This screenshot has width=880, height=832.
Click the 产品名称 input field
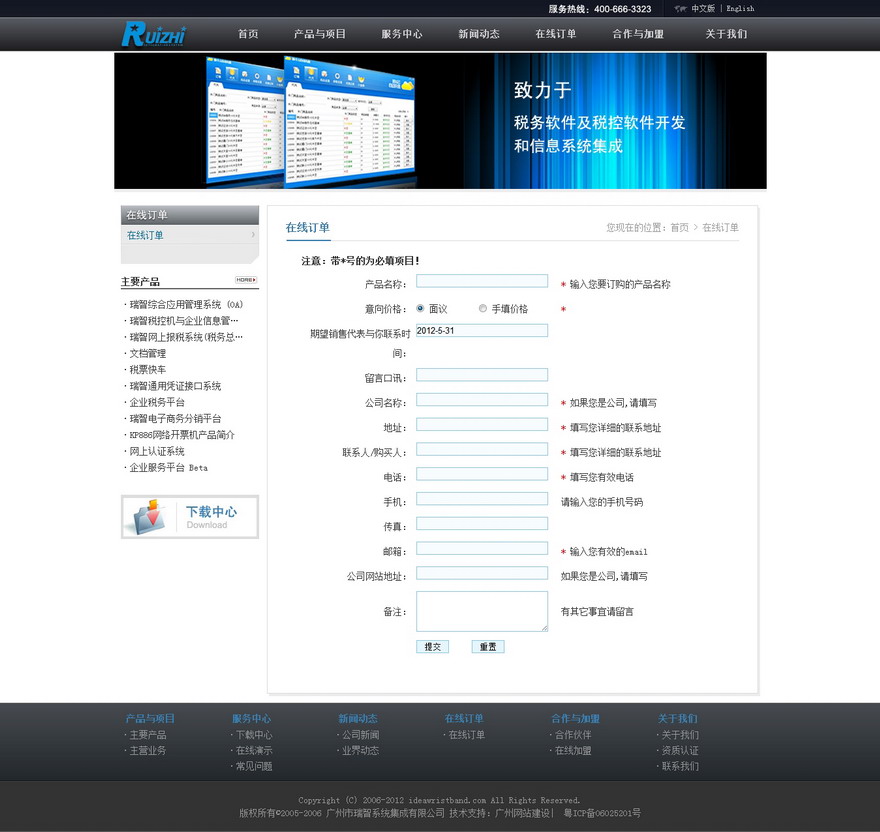tap(481, 281)
